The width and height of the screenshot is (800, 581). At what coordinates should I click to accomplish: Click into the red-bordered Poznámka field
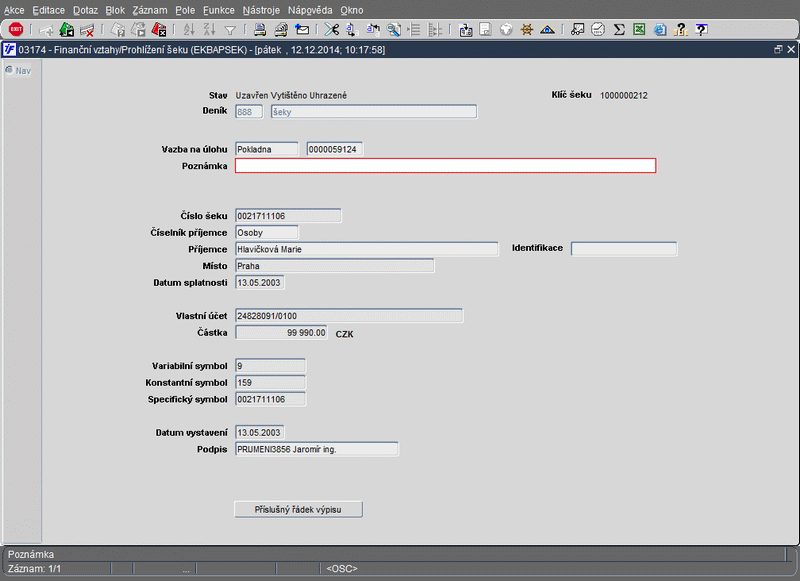click(x=445, y=166)
